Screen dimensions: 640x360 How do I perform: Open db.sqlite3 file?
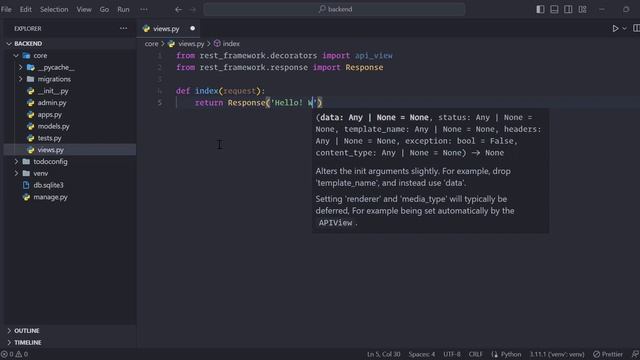[48, 185]
